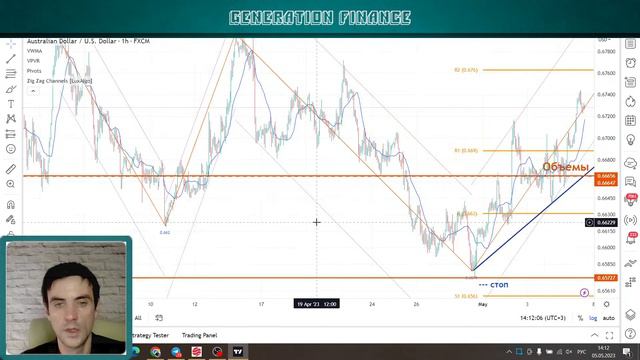The height and width of the screenshot is (360, 640).
Task: Open the watchlist panel icon
Action: pyautogui.click(x=630, y=44)
